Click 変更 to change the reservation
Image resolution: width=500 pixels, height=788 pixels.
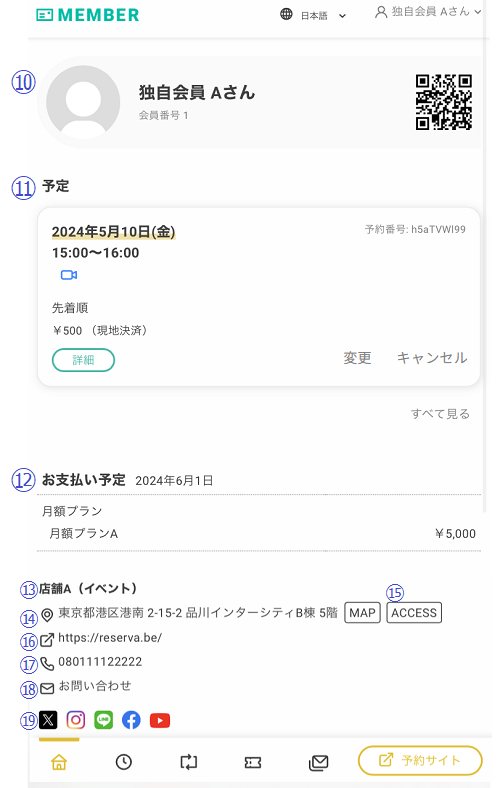click(x=357, y=358)
